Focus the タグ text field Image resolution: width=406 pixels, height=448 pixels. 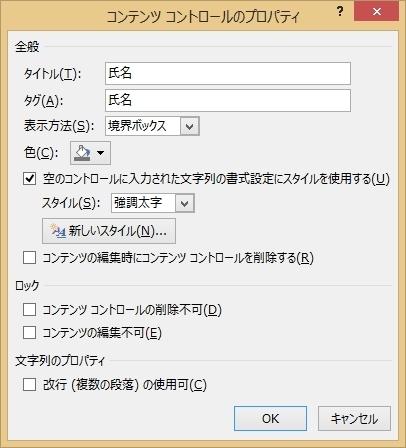pyautogui.click(x=228, y=100)
